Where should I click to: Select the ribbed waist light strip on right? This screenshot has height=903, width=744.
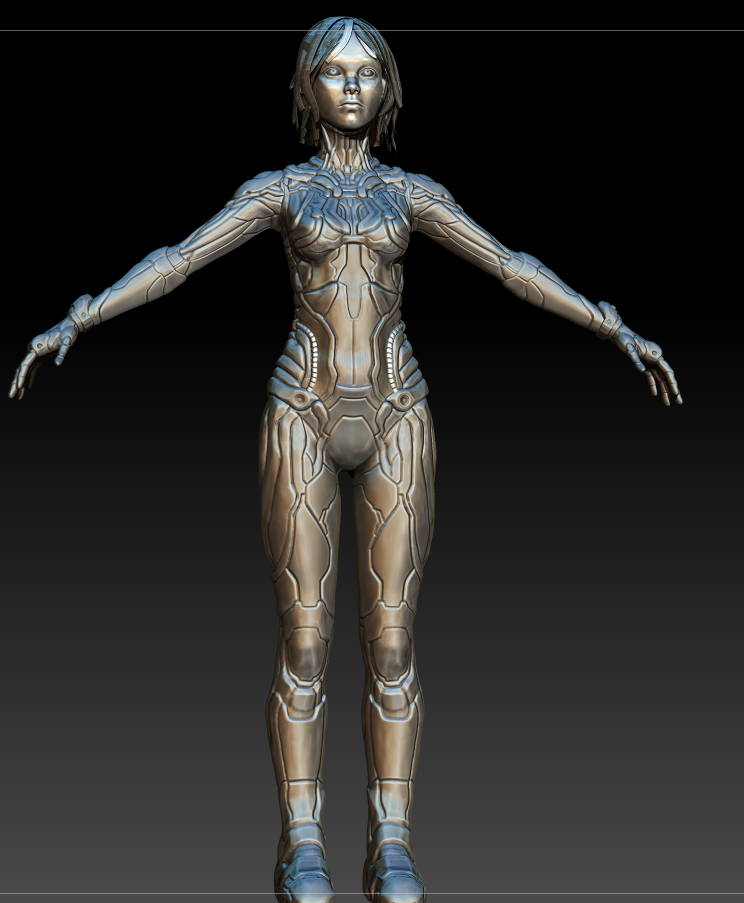pos(393,357)
